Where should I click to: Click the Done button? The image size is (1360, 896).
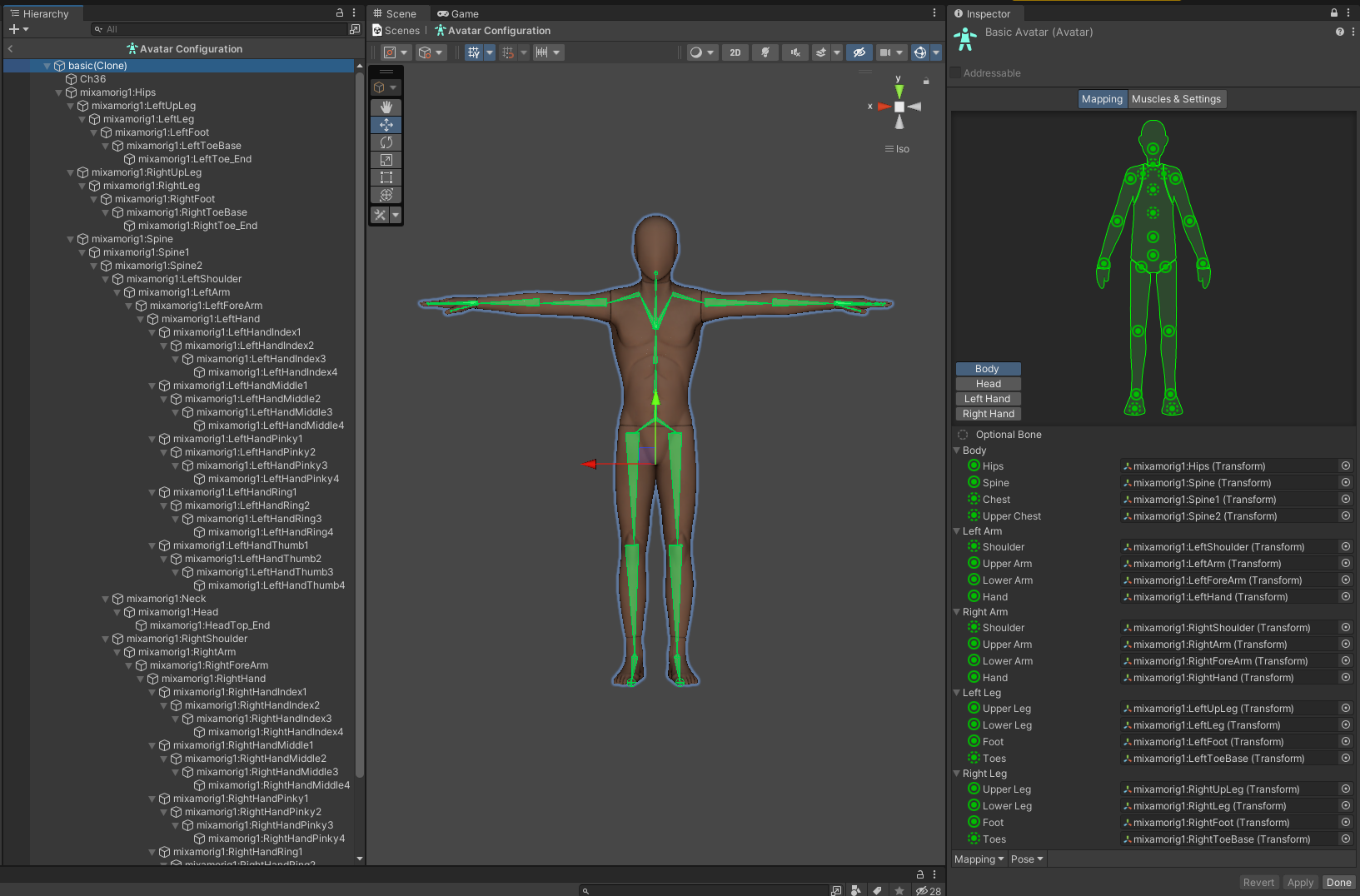[x=1338, y=883]
